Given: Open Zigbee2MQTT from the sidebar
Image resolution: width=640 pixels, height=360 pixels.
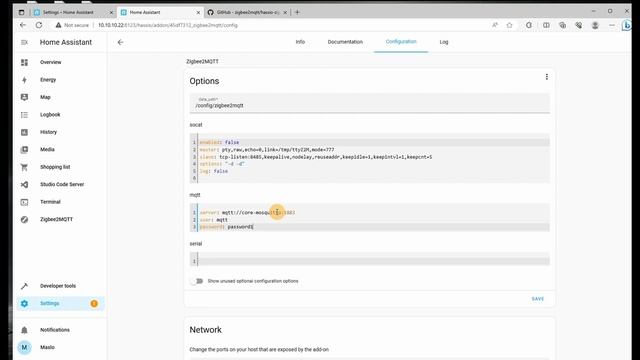Looking at the screenshot, I should click(x=56, y=220).
